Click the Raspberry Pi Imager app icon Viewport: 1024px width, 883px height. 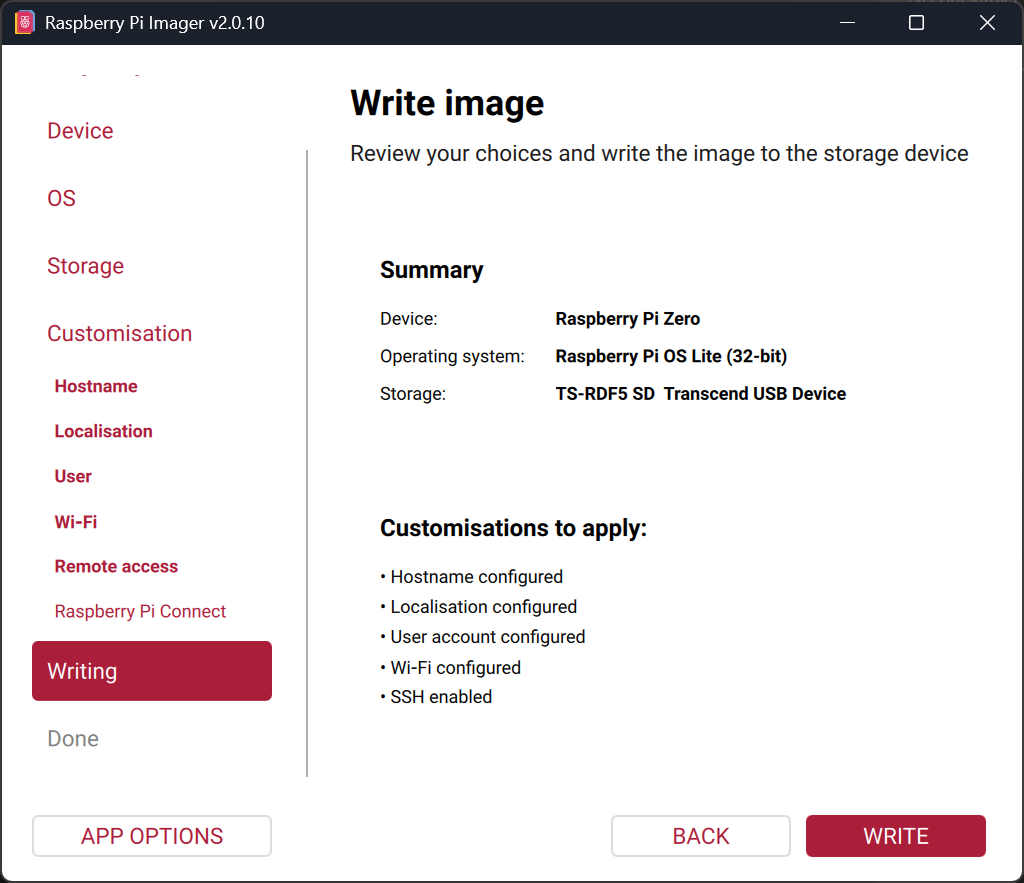[x=24, y=23]
